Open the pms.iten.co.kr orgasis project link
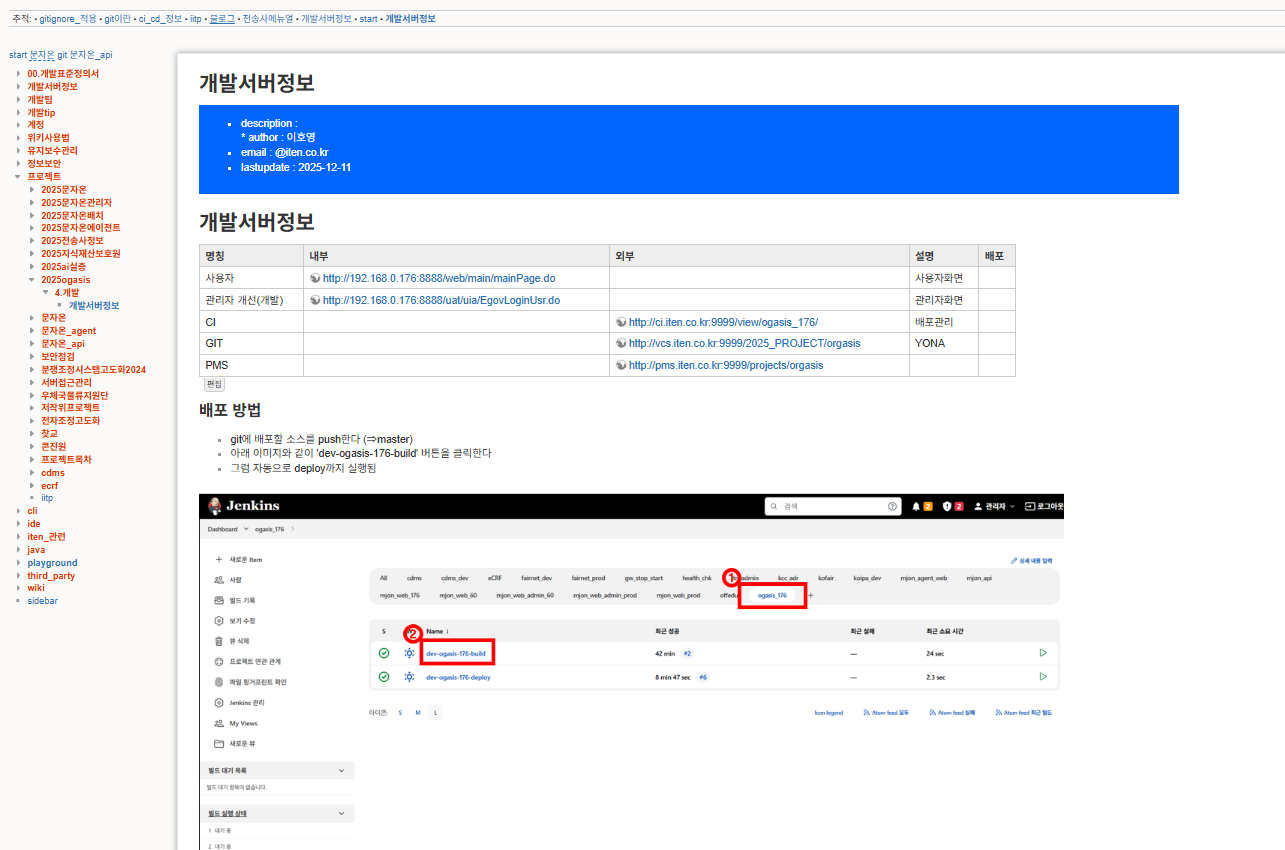This screenshot has width=1285, height=850. pyautogui.click(x=725, y=366)
